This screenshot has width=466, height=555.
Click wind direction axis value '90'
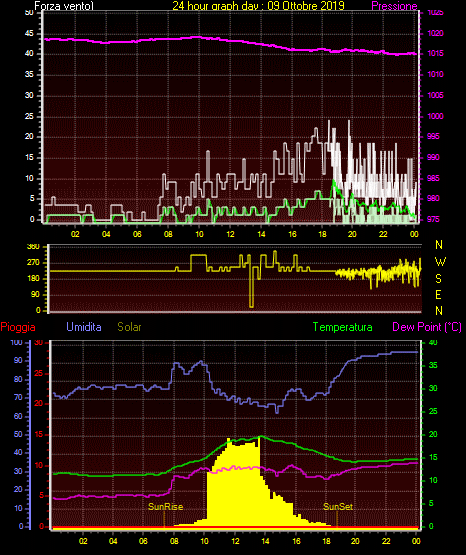(35, 294)
